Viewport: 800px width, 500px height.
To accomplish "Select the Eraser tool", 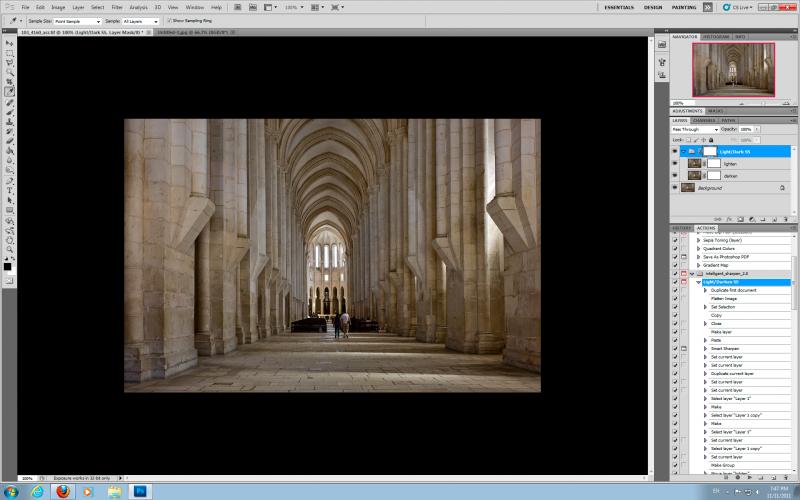I will [9, 141].
